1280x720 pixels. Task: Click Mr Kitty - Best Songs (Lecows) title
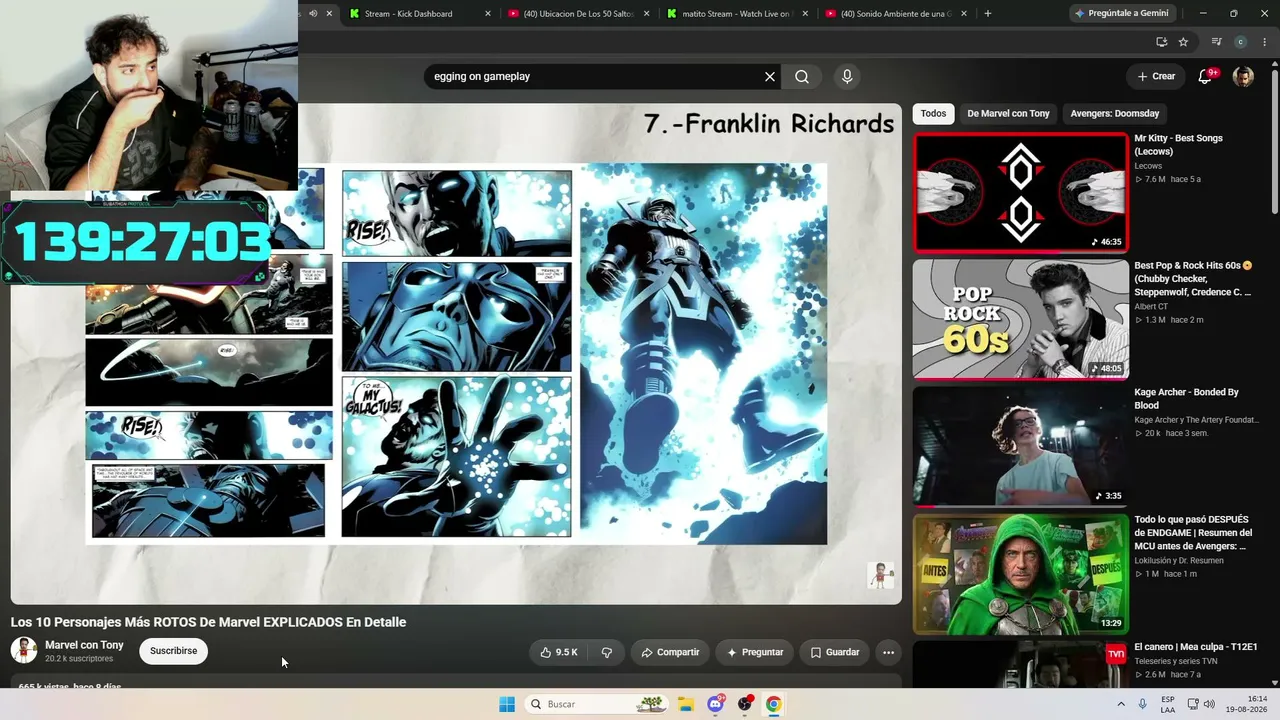1178,145
